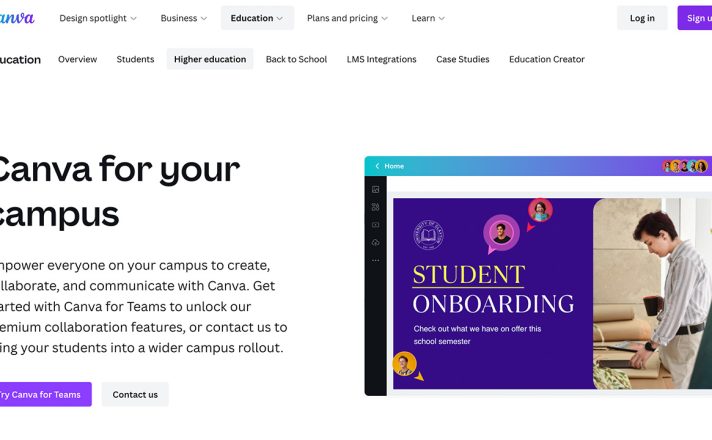The height and width of the screenshot is (440, 712).
Task: Click the elements grid icon in preview sidebar
Action: tap(376, 207)
